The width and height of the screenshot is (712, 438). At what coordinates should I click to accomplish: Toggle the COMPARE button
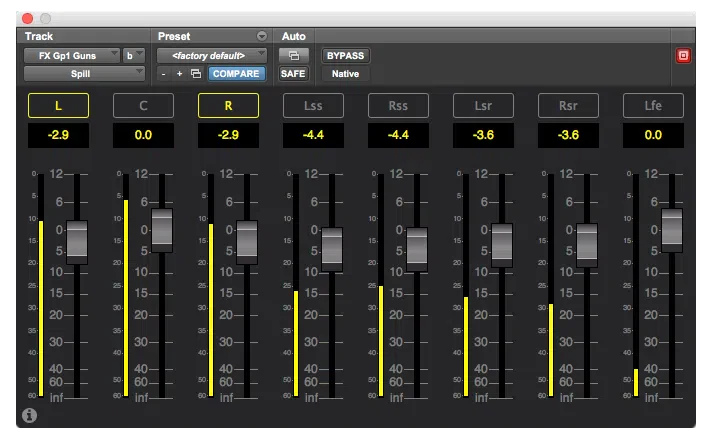click(236, 74)
